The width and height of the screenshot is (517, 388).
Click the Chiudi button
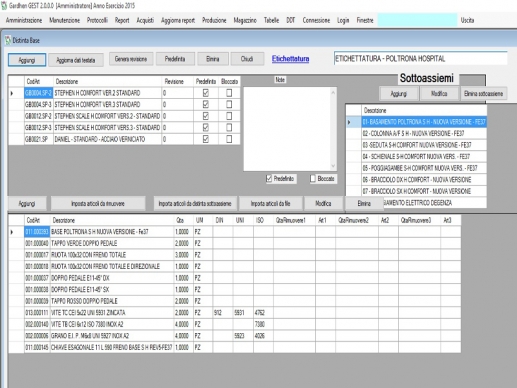click(247, 59)
